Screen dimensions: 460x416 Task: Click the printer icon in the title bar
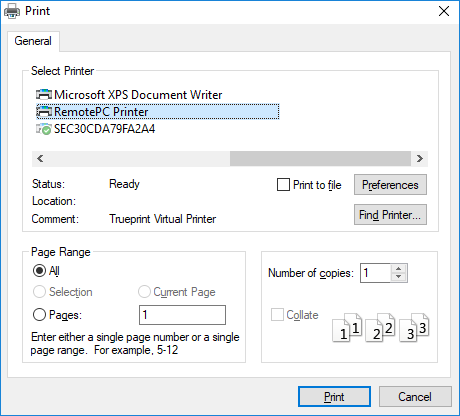(x=12, y=11)
